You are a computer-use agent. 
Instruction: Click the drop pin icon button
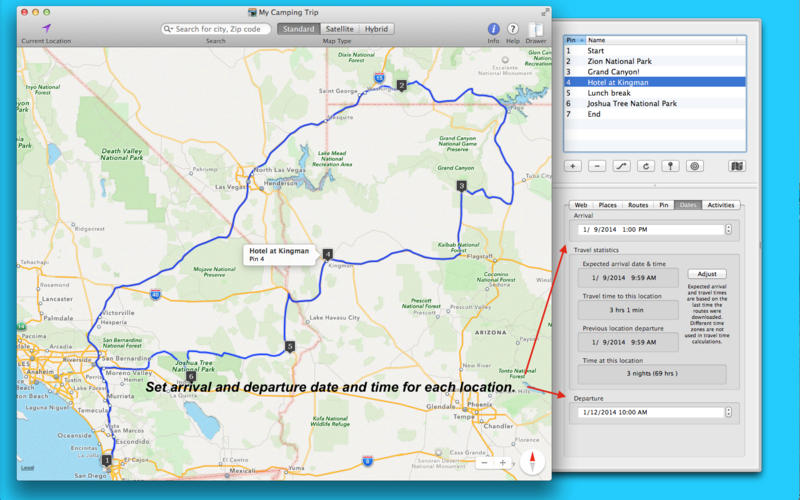[670, 166]
